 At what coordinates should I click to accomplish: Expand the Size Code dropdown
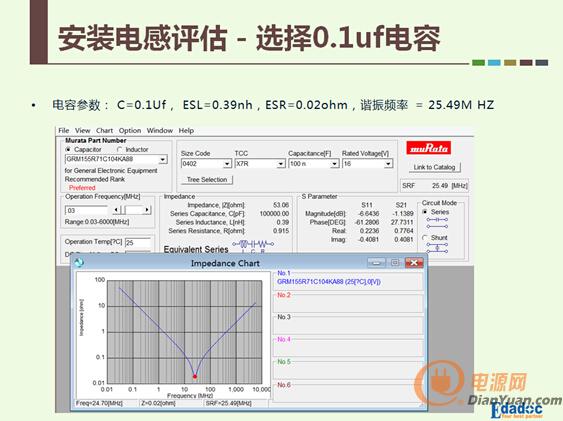227,164
